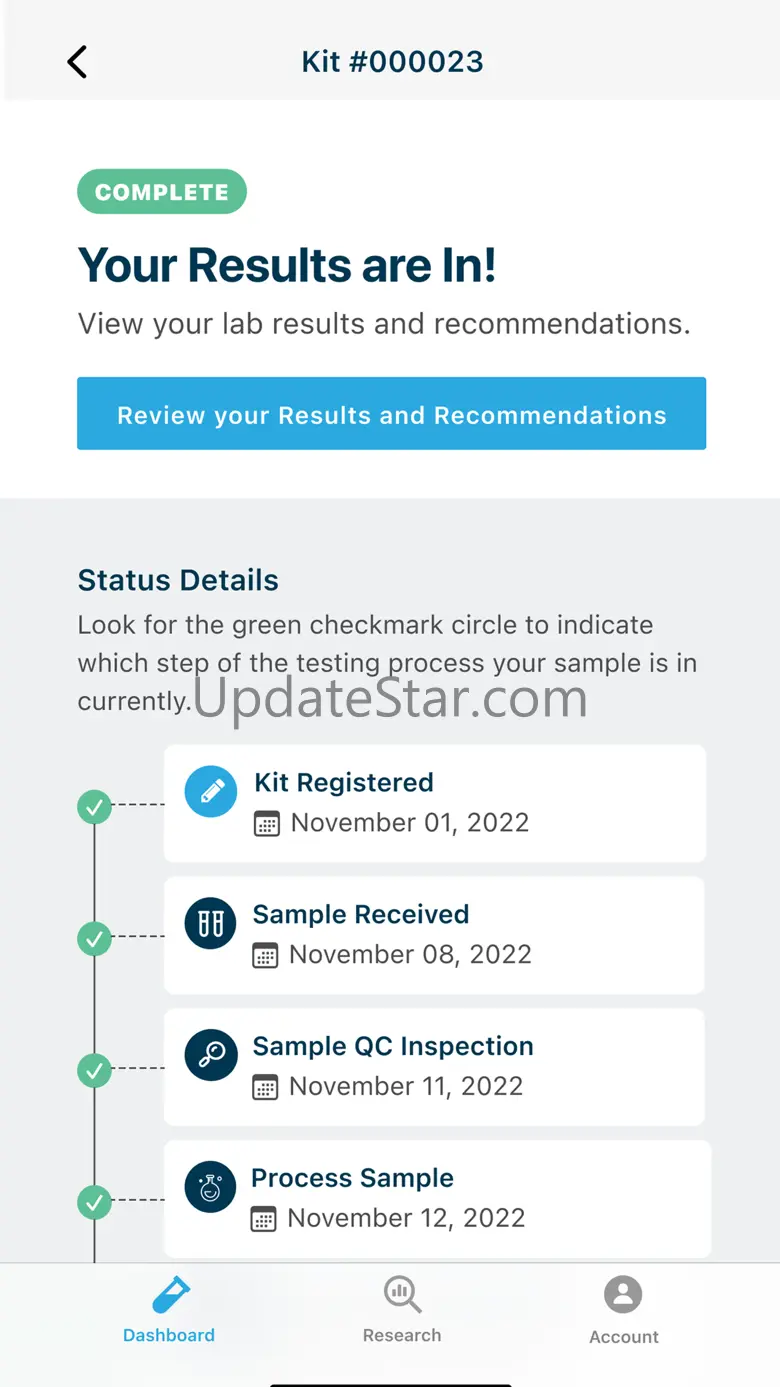Tap the Kit #000023 header title
The width and height of the screenshot is (780, 1387).
392,62
